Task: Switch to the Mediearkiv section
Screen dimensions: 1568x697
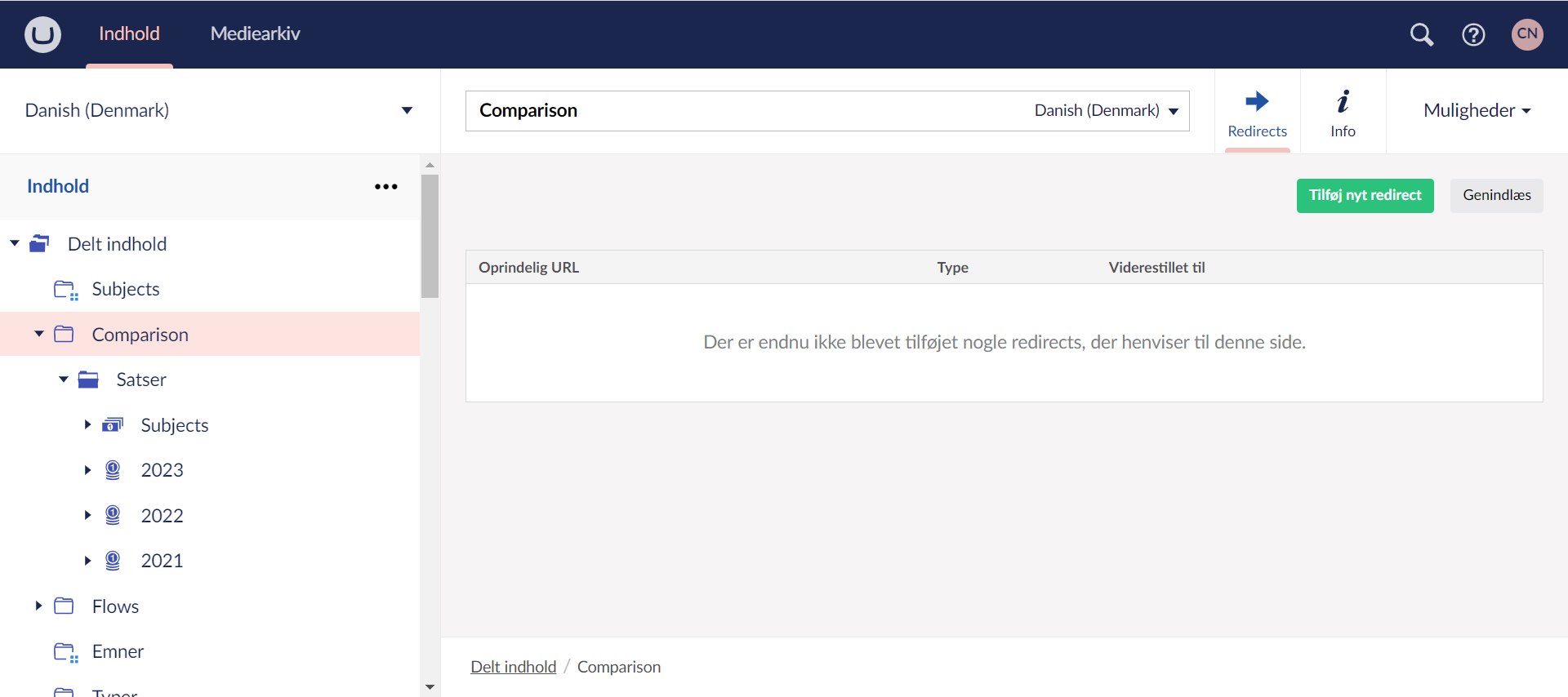Action: [x=255, y=33]
